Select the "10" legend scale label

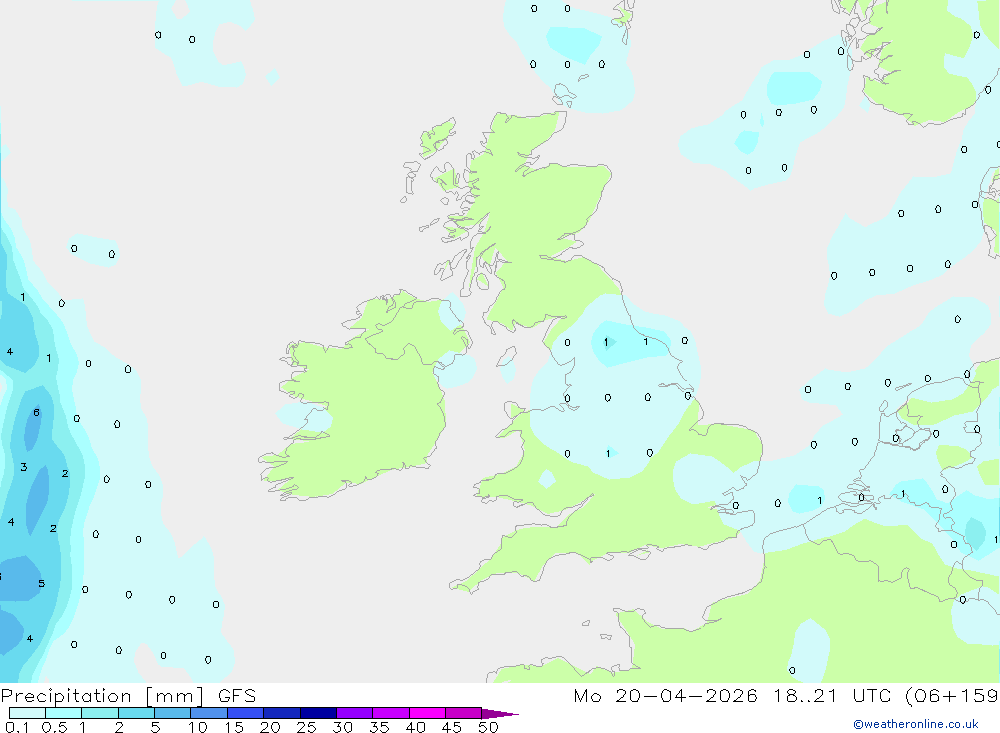[198, 727]
